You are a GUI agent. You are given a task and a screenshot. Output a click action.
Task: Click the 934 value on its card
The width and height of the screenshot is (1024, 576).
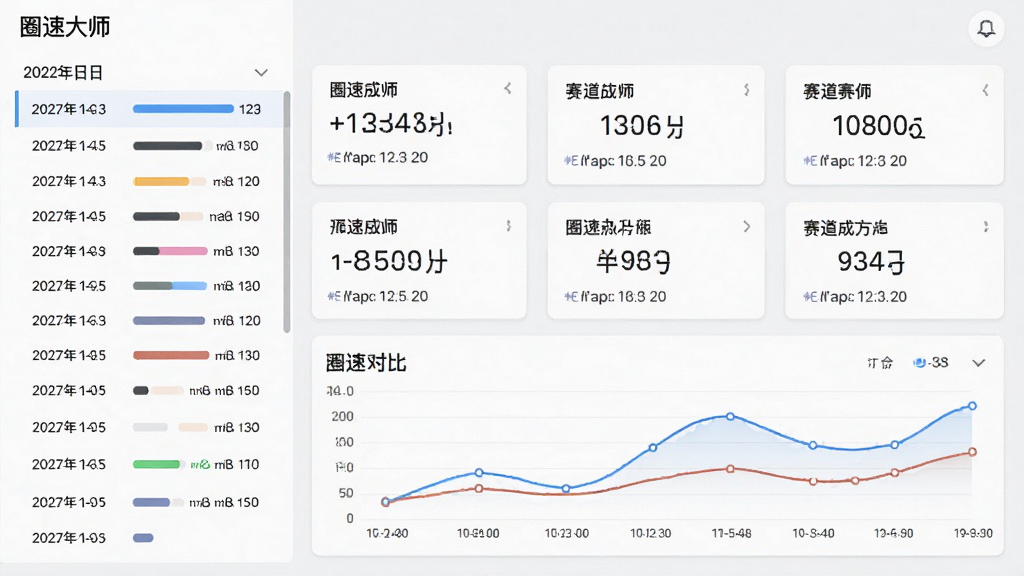(871, 262)
